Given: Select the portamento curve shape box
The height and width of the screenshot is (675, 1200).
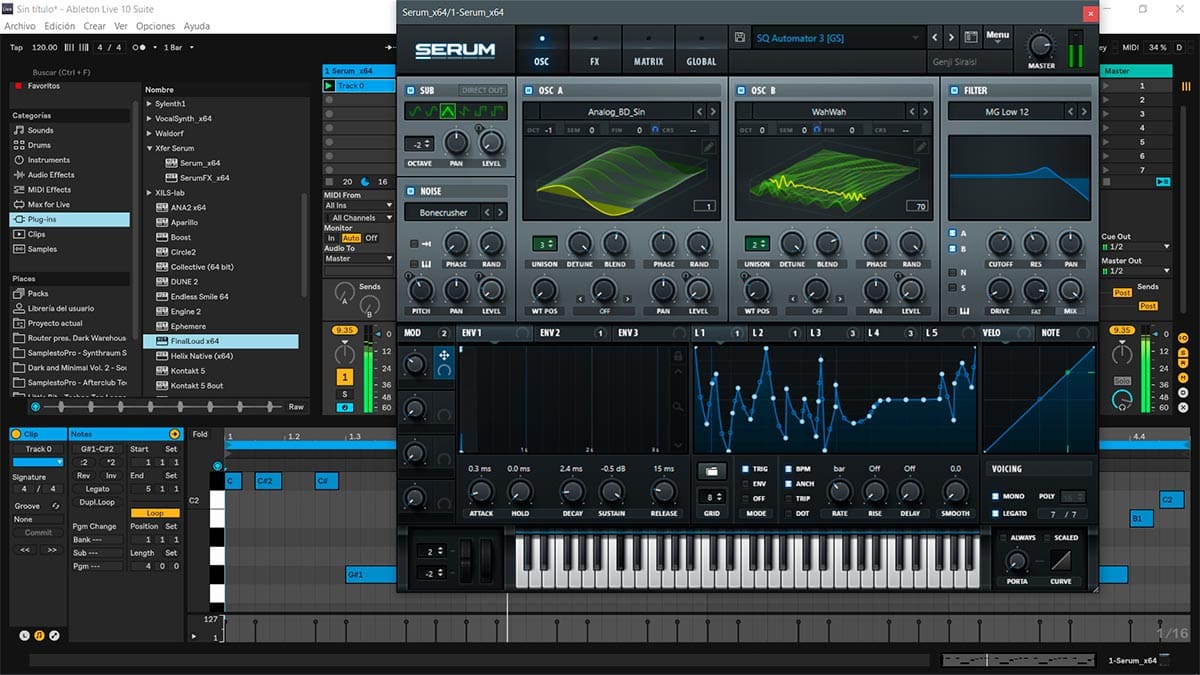Looking at the screenshot, I should point(1060,561).
